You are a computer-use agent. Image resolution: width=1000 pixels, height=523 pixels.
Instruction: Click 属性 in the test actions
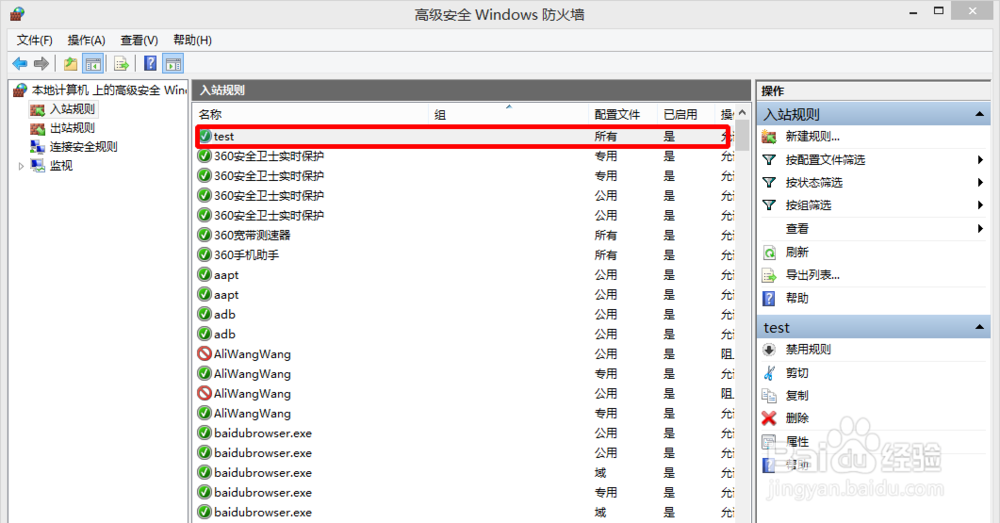coord(797,441)
